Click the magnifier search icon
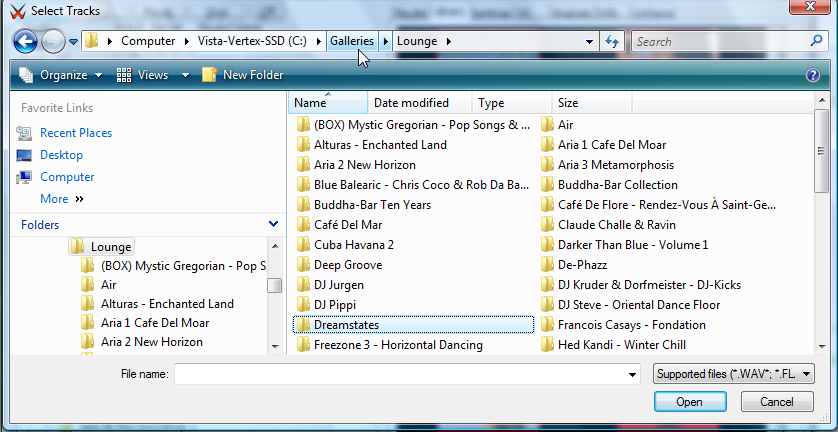 click(x=817, y=41)
